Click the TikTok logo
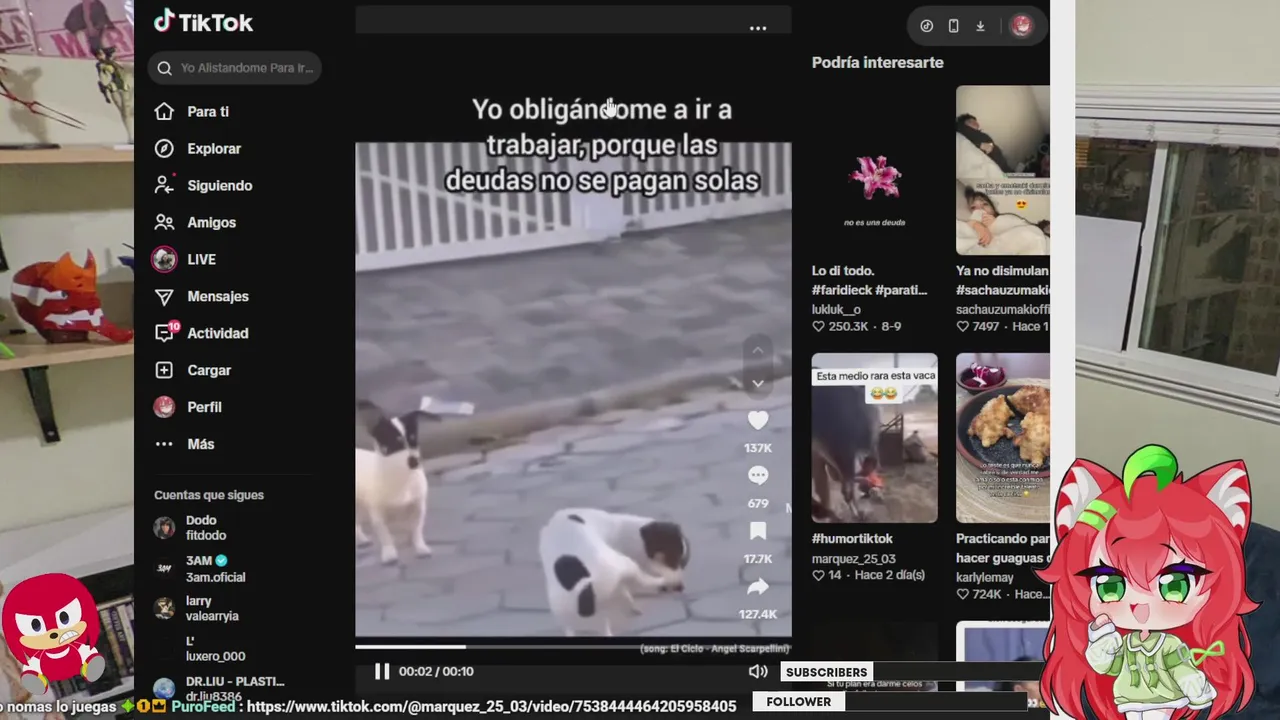1280x720 pixels. click(203, 22)
